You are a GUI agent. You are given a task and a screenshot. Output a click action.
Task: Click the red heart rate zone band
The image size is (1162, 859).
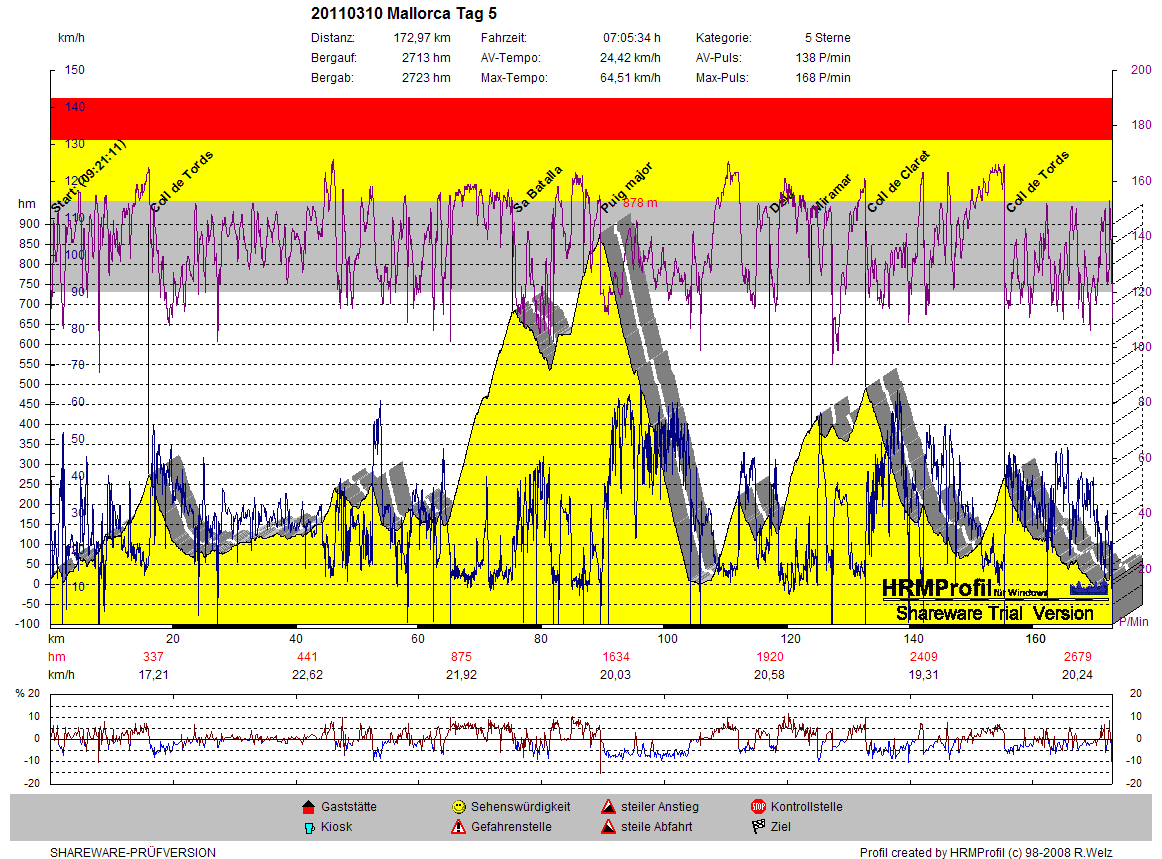tap(580, 118)
